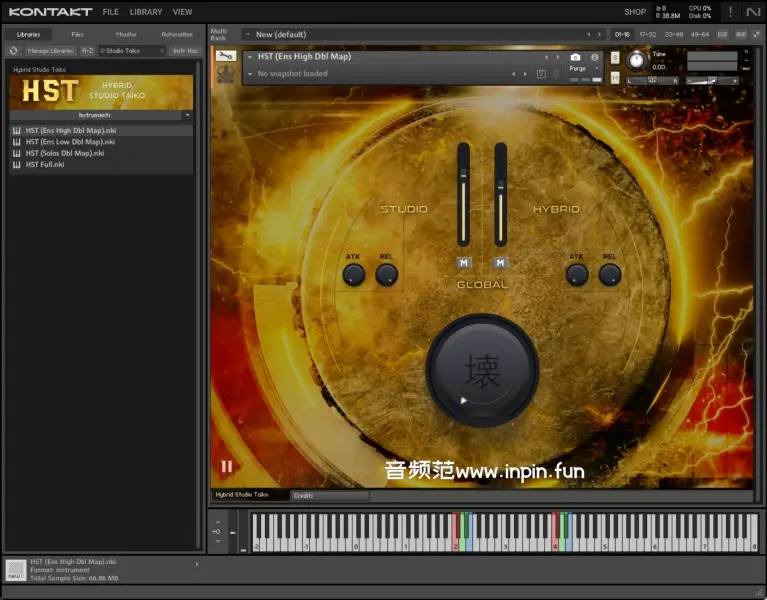Switch to the Automation tab
The image size is (767, 600).
point(177,34)
